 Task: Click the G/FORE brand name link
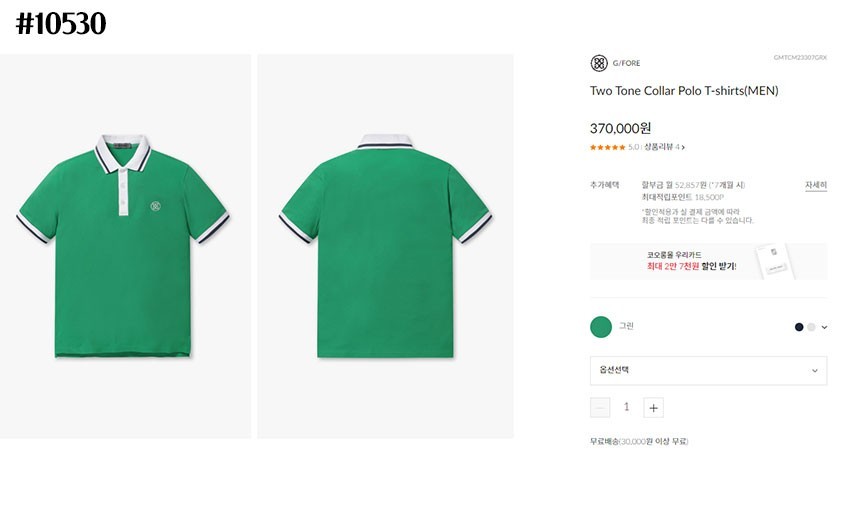pyautogui.click(x=625, y=64)
